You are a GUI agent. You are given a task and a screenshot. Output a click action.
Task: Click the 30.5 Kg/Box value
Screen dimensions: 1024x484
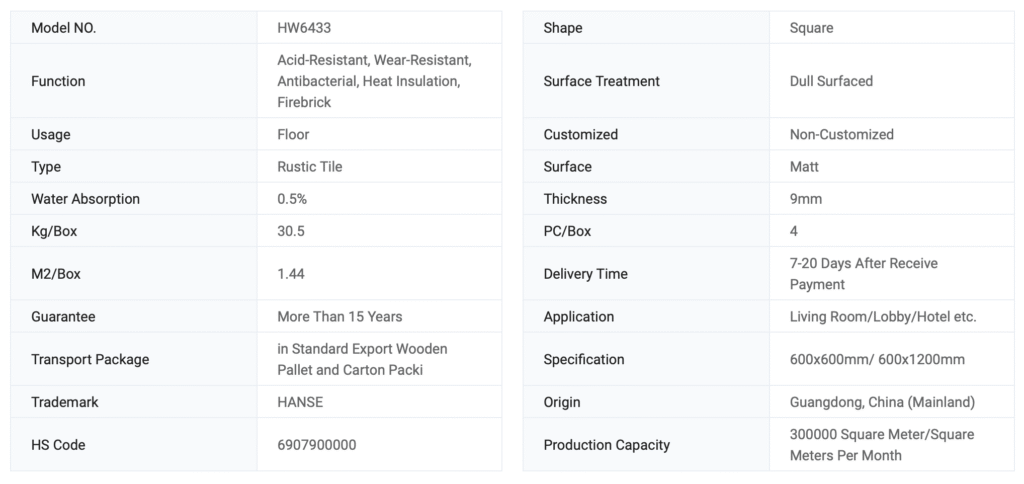click(x=291, y=231)
